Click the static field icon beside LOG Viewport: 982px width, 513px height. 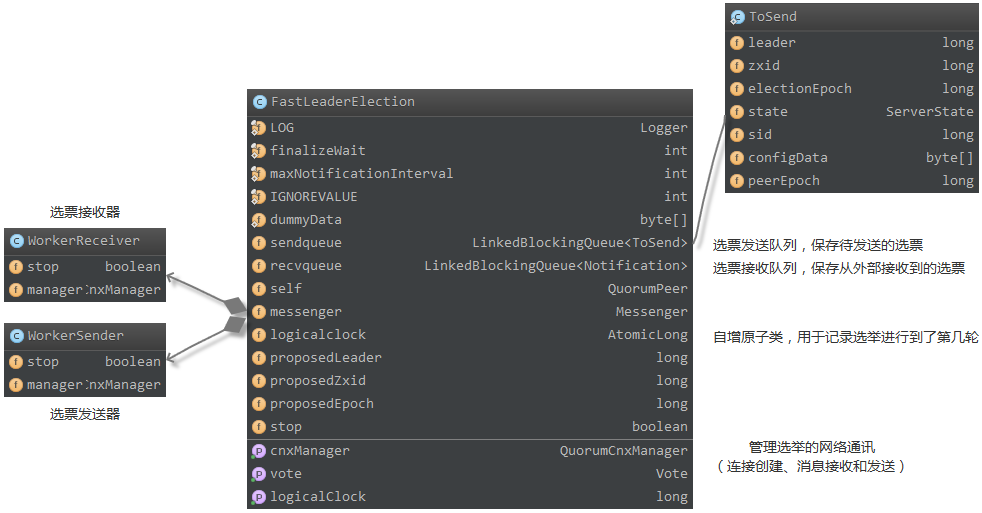pos(257,128)
